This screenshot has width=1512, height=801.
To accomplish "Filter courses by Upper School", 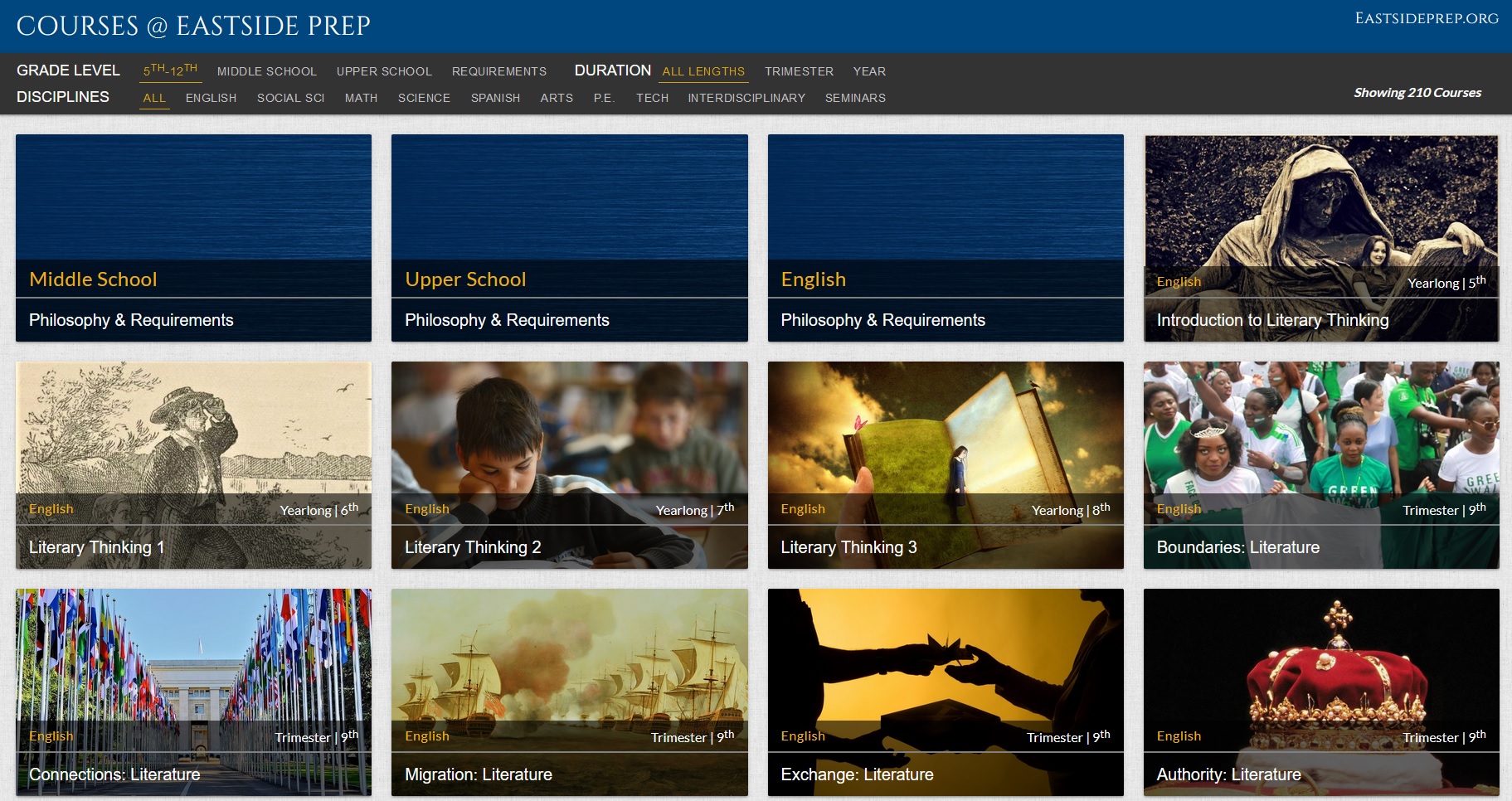I will (384, 71).
